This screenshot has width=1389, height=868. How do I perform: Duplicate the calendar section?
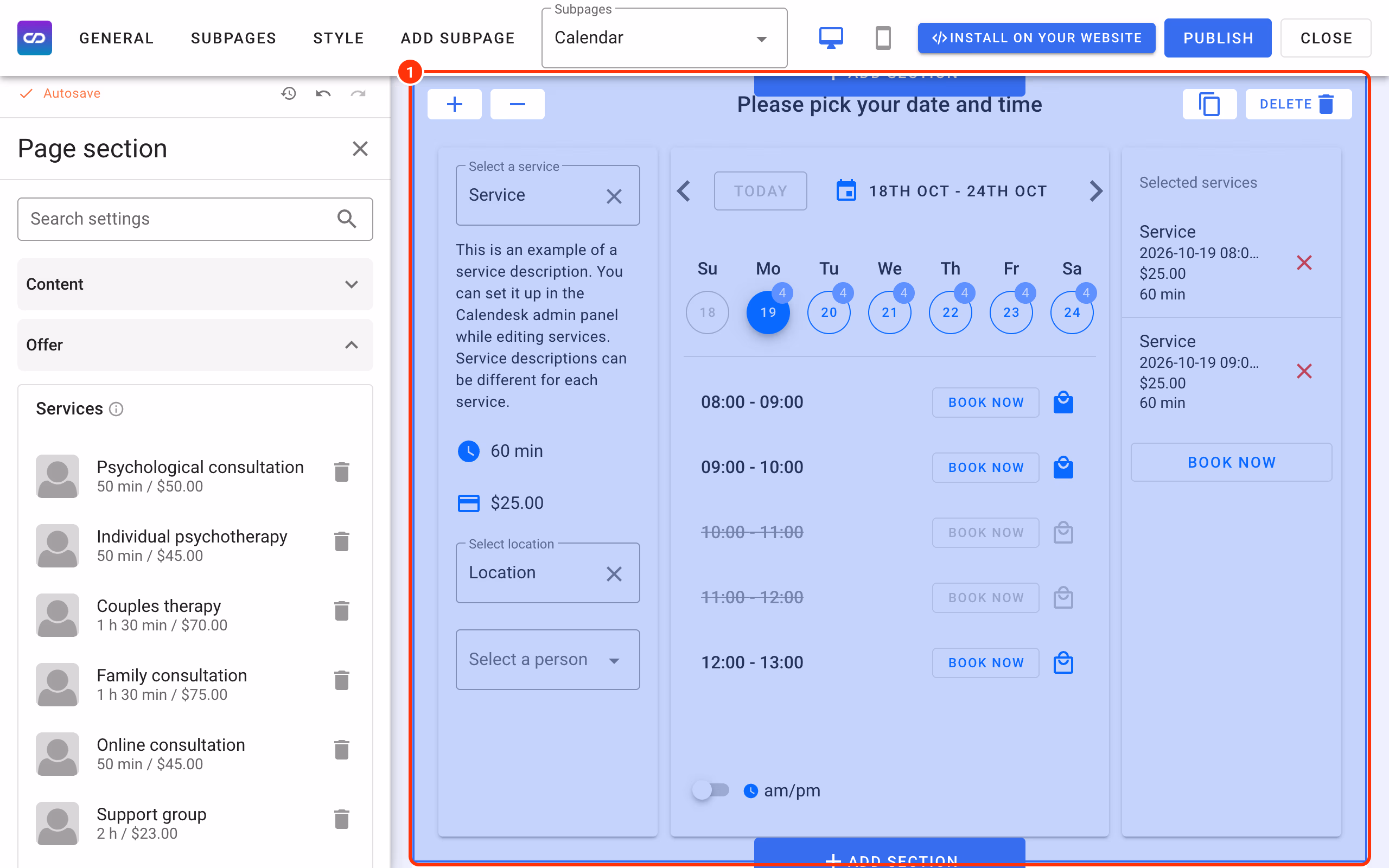[1209, 105]
